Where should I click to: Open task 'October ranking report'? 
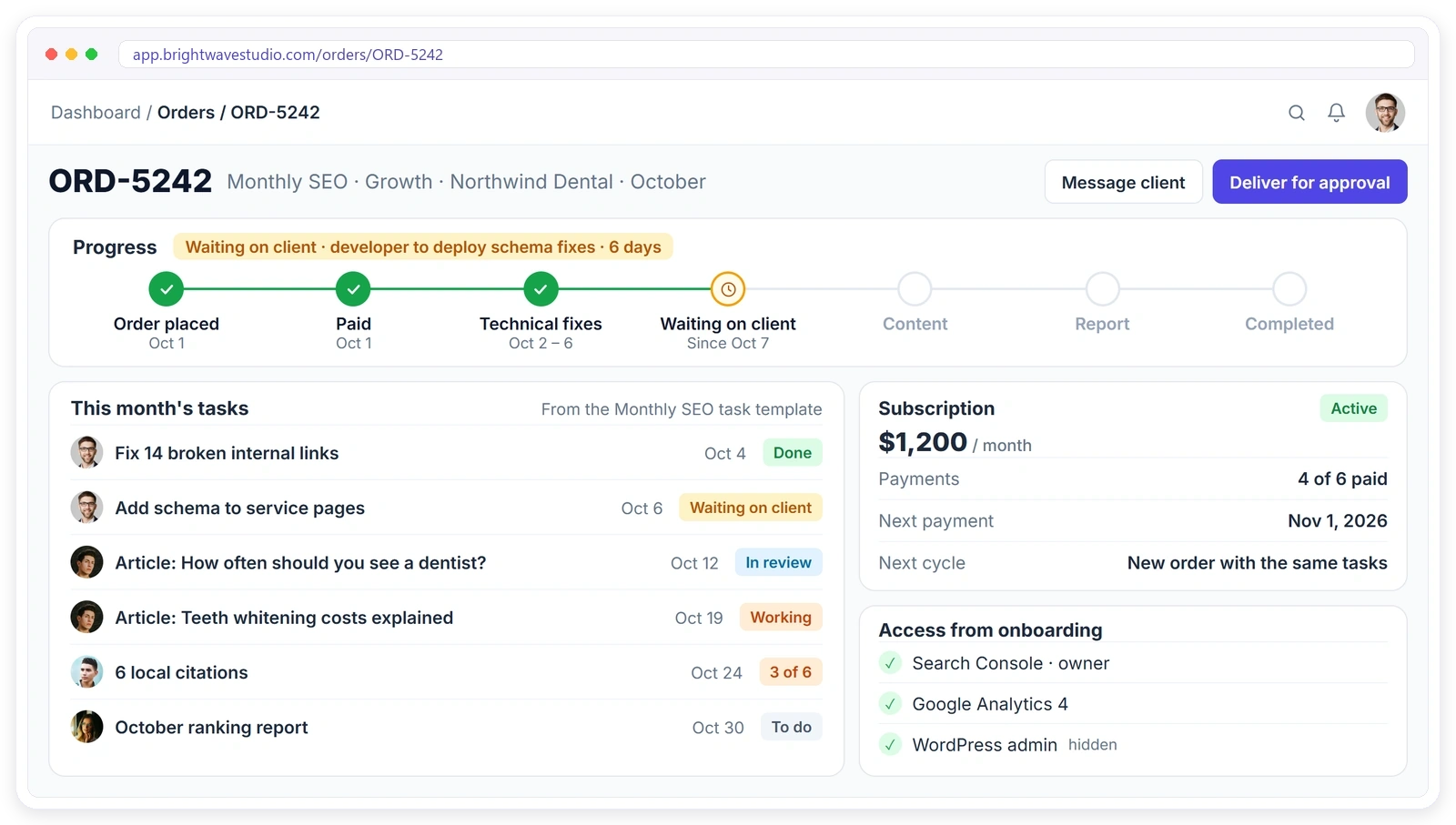click(211, 727)
